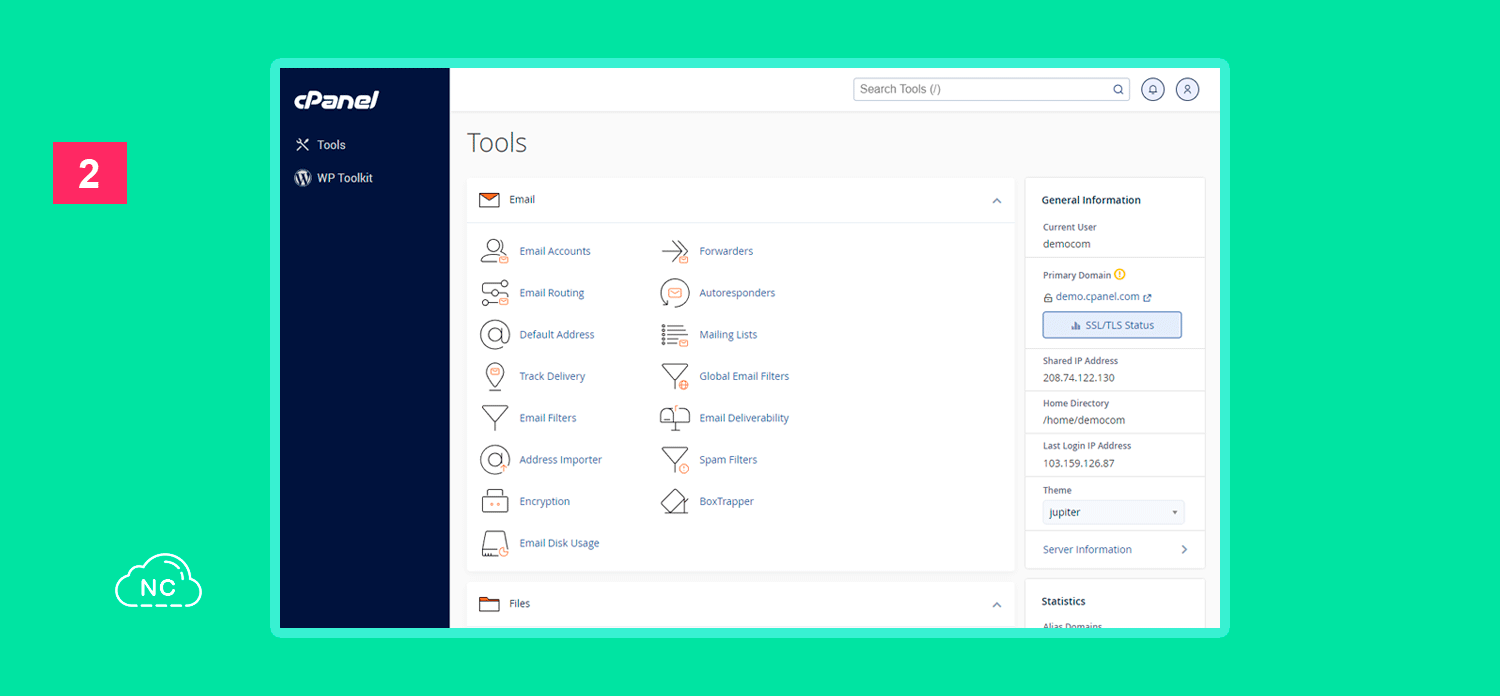Viewport: 1500px width, 696px height.
Task: Click the Statistics panel heading
Action: coord(1063,602)
